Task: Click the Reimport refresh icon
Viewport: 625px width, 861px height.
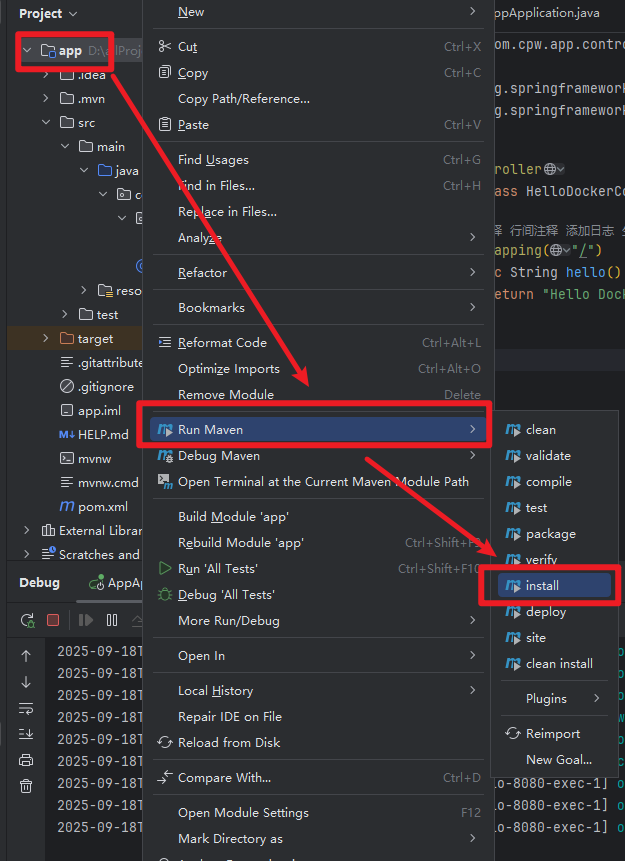Action: (512, 733)
